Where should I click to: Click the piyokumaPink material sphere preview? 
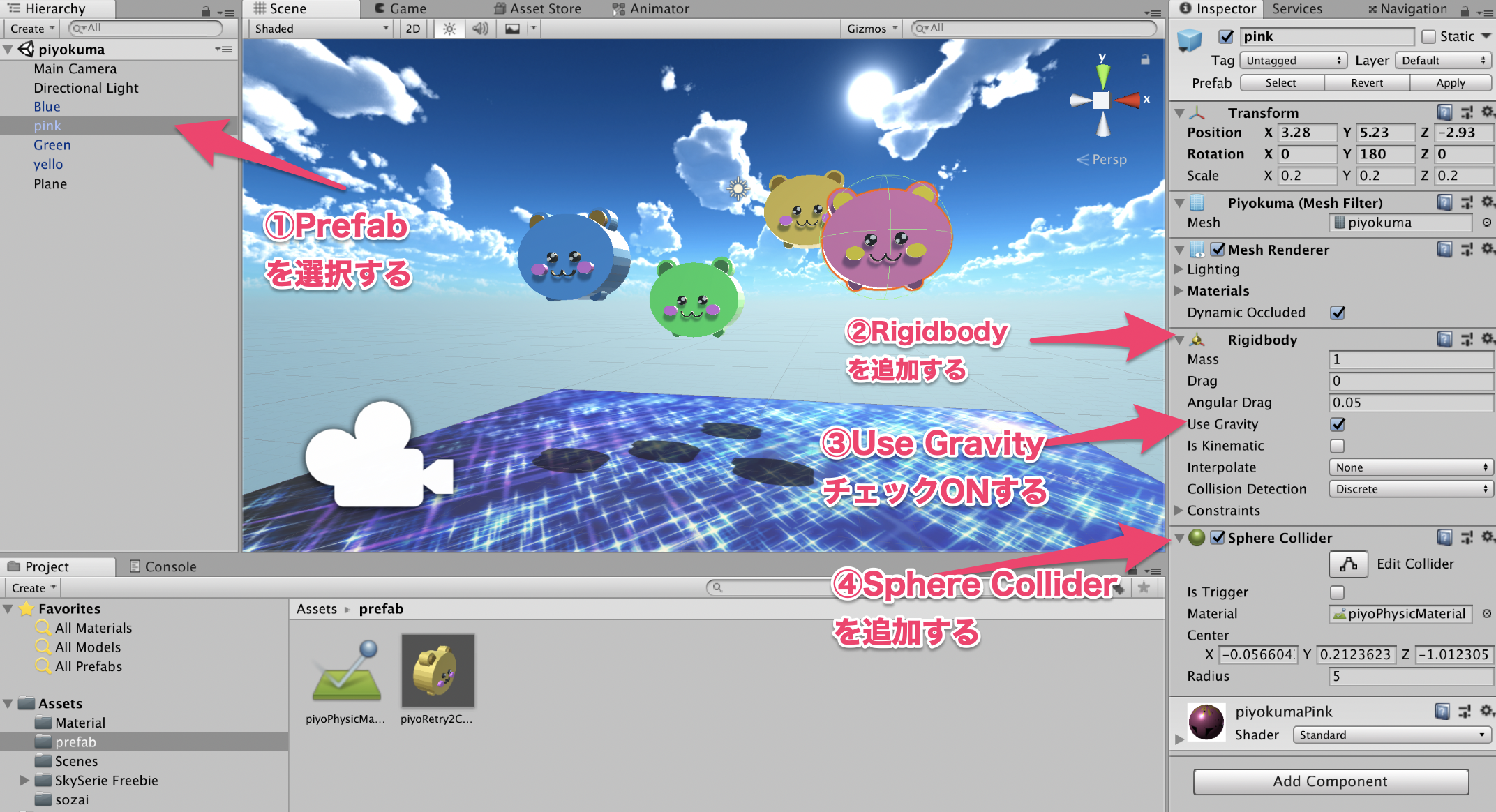(1205, 723)
